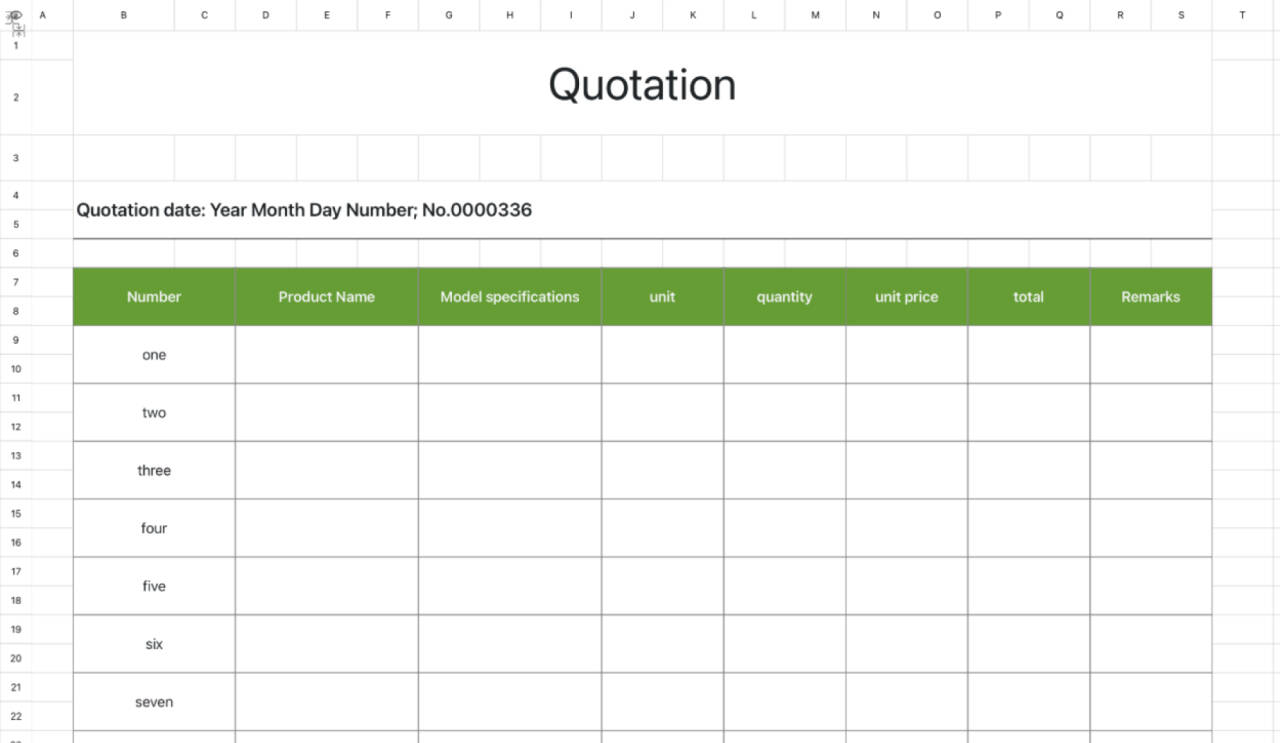Viewport: 1280px width, 743px height.
Task: Click Remarks cell in row "seven"
Action: (x=1150, y=703)
